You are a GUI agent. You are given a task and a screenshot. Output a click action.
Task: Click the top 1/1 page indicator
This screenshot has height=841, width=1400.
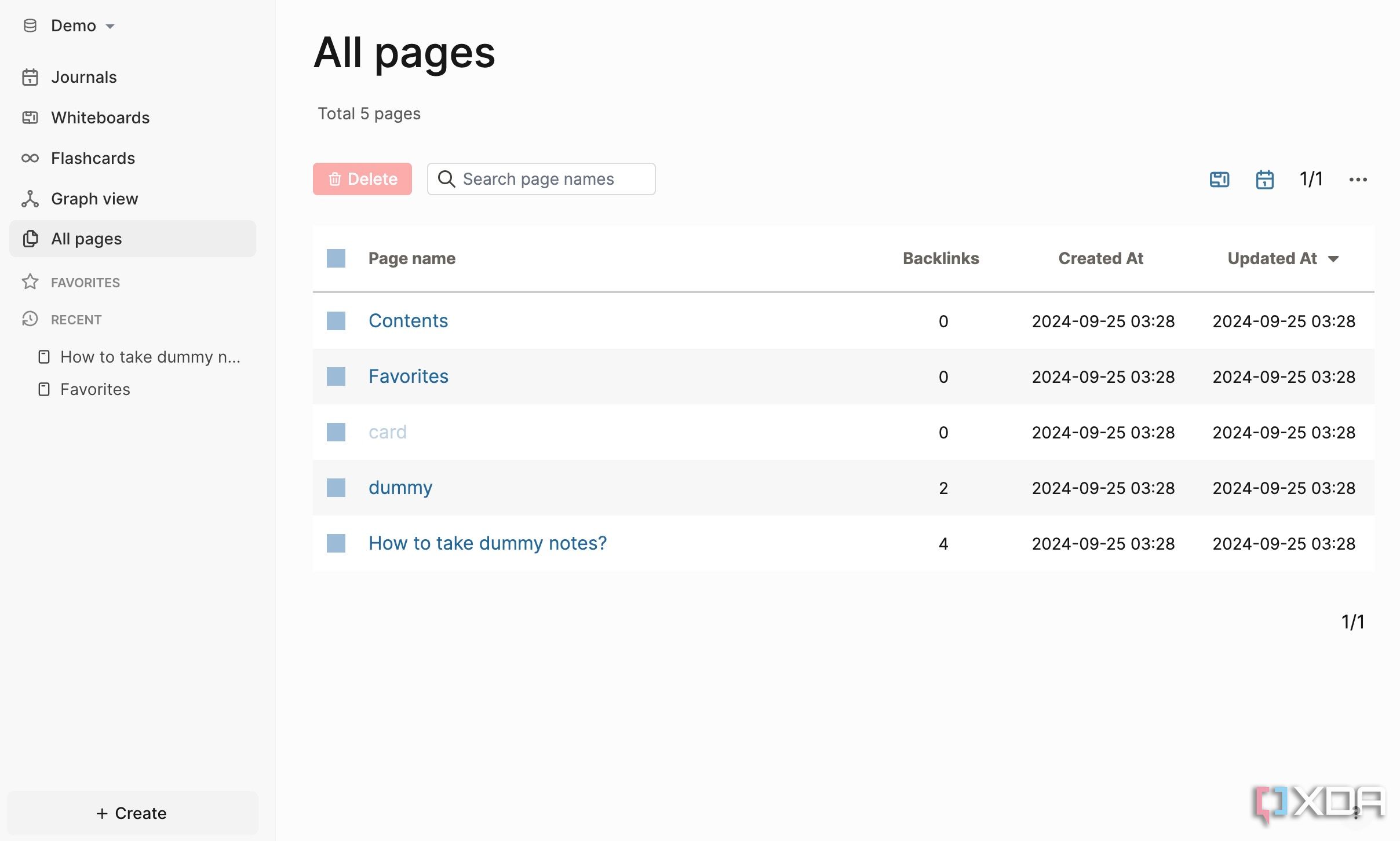pyautogui.click(x=1311, y=179)
